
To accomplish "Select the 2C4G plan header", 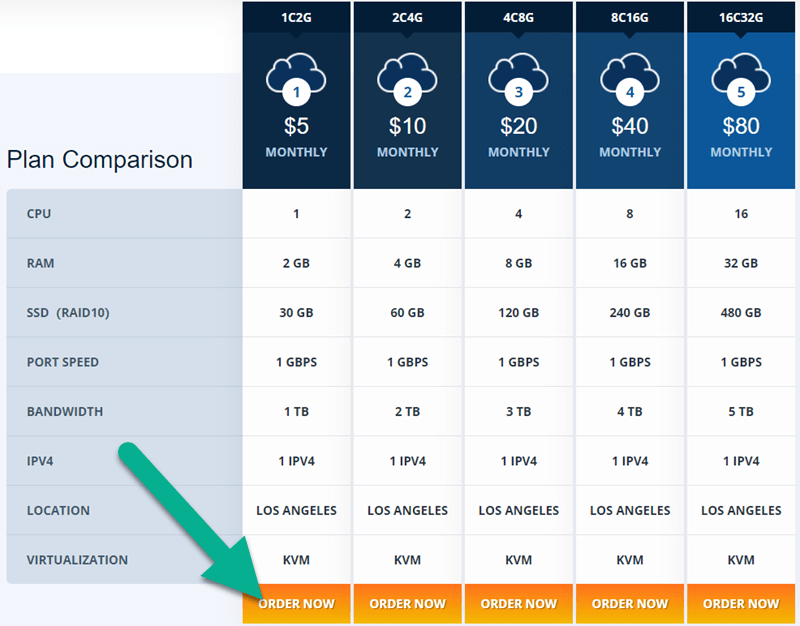I will (x=407, y=16).
